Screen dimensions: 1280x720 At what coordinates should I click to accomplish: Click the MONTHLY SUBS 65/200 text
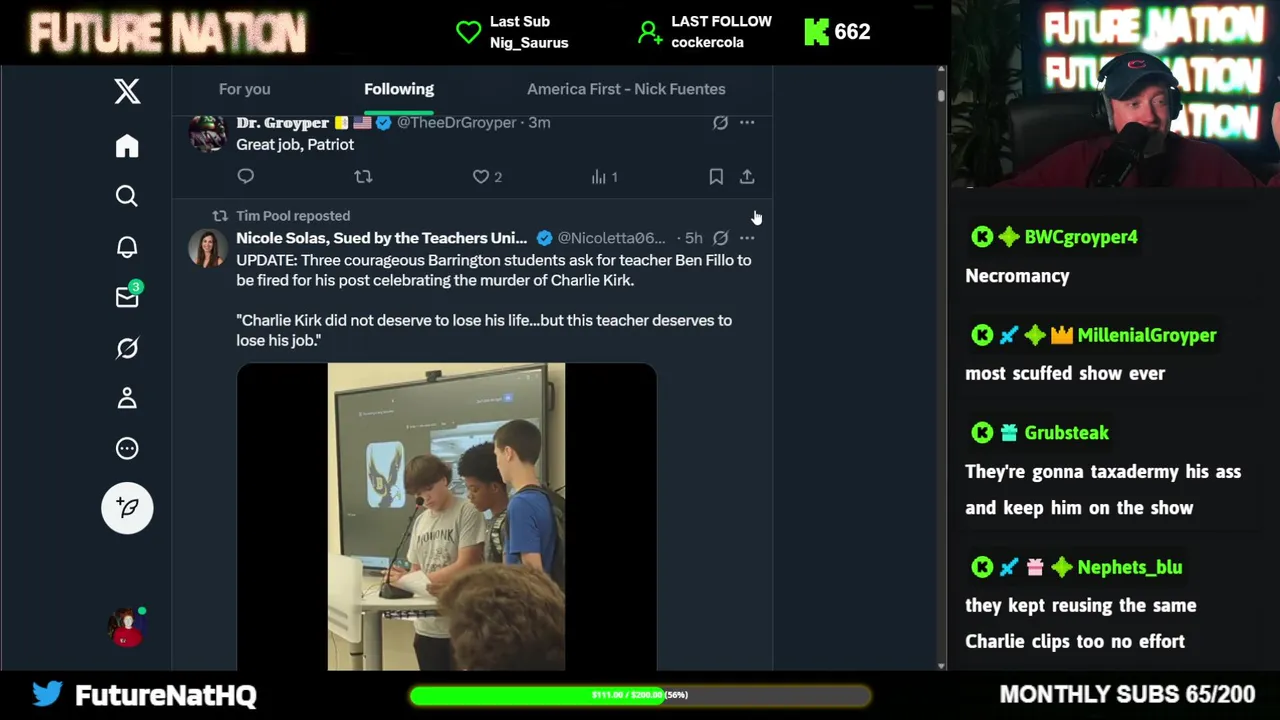1127,694
